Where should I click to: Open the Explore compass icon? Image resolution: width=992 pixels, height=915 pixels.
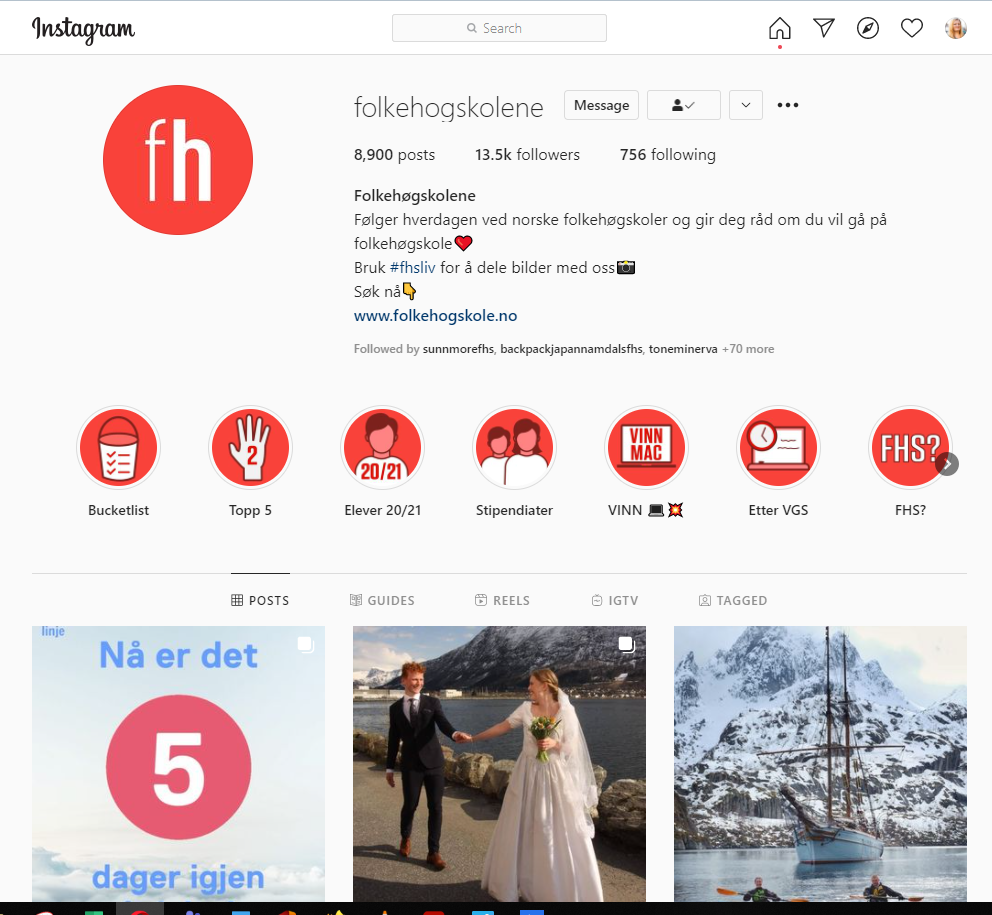(x=867, y=28)
